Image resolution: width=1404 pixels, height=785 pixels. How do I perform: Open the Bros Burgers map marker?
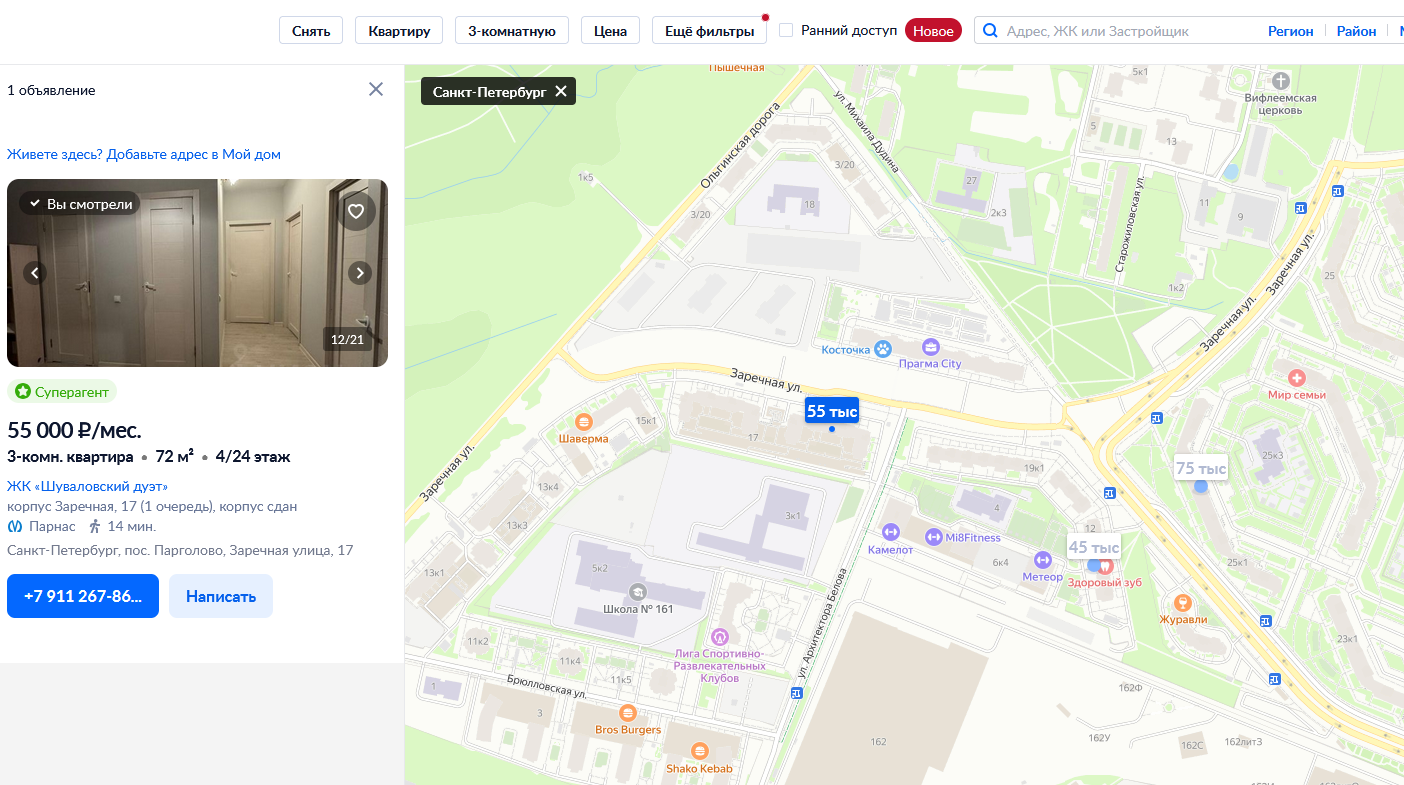pos(628,713)
